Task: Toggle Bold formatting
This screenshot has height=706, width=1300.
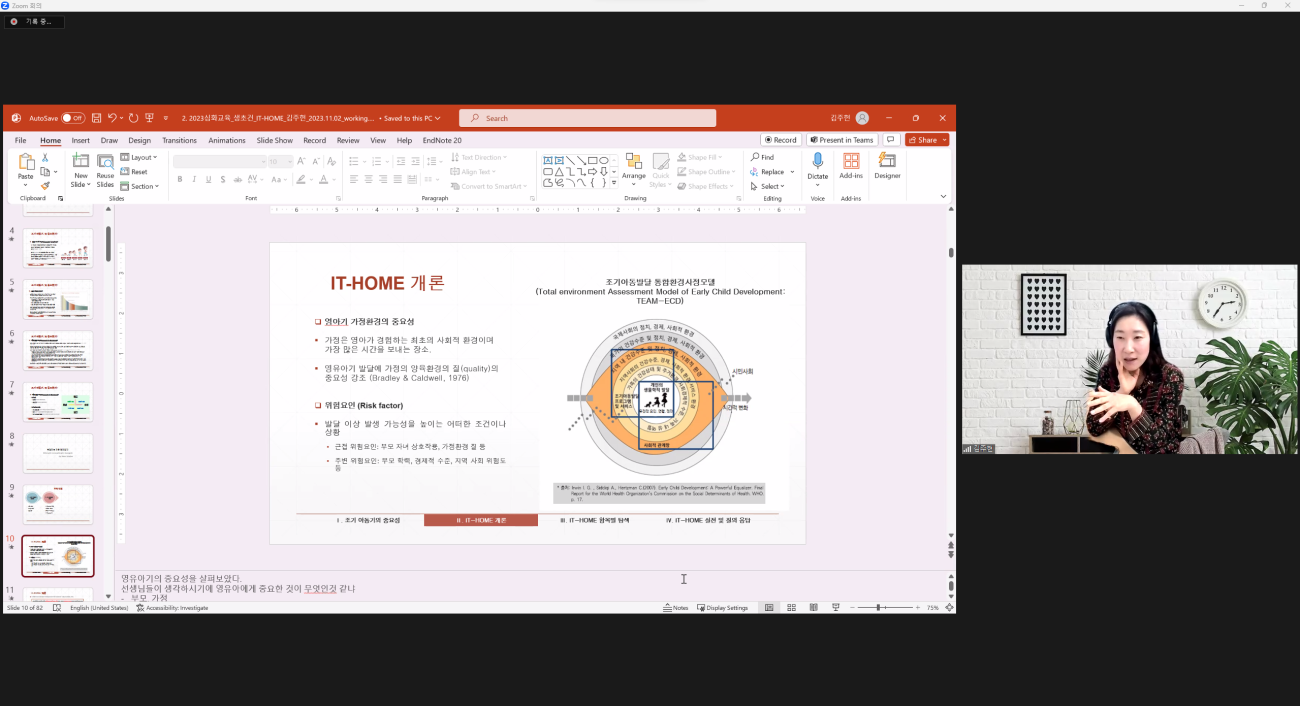Action: (x=180, y=179)
